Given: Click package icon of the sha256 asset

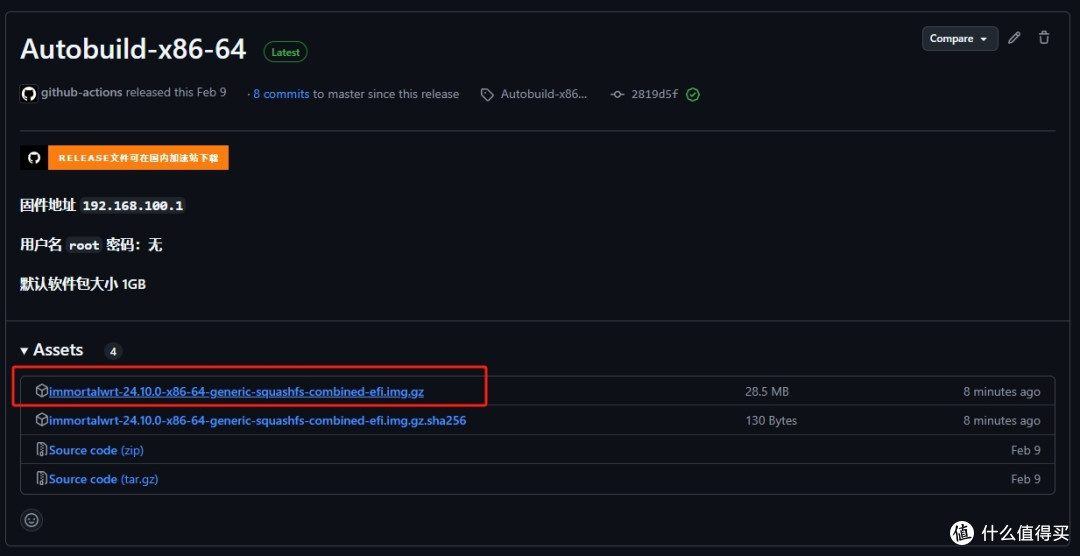Looking at the screenshot, I should [42, 420].
